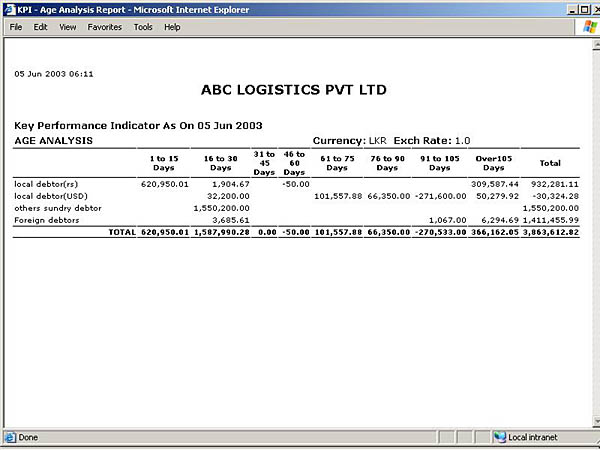
Task: Open the File menu
Action: tap(16, 27)
